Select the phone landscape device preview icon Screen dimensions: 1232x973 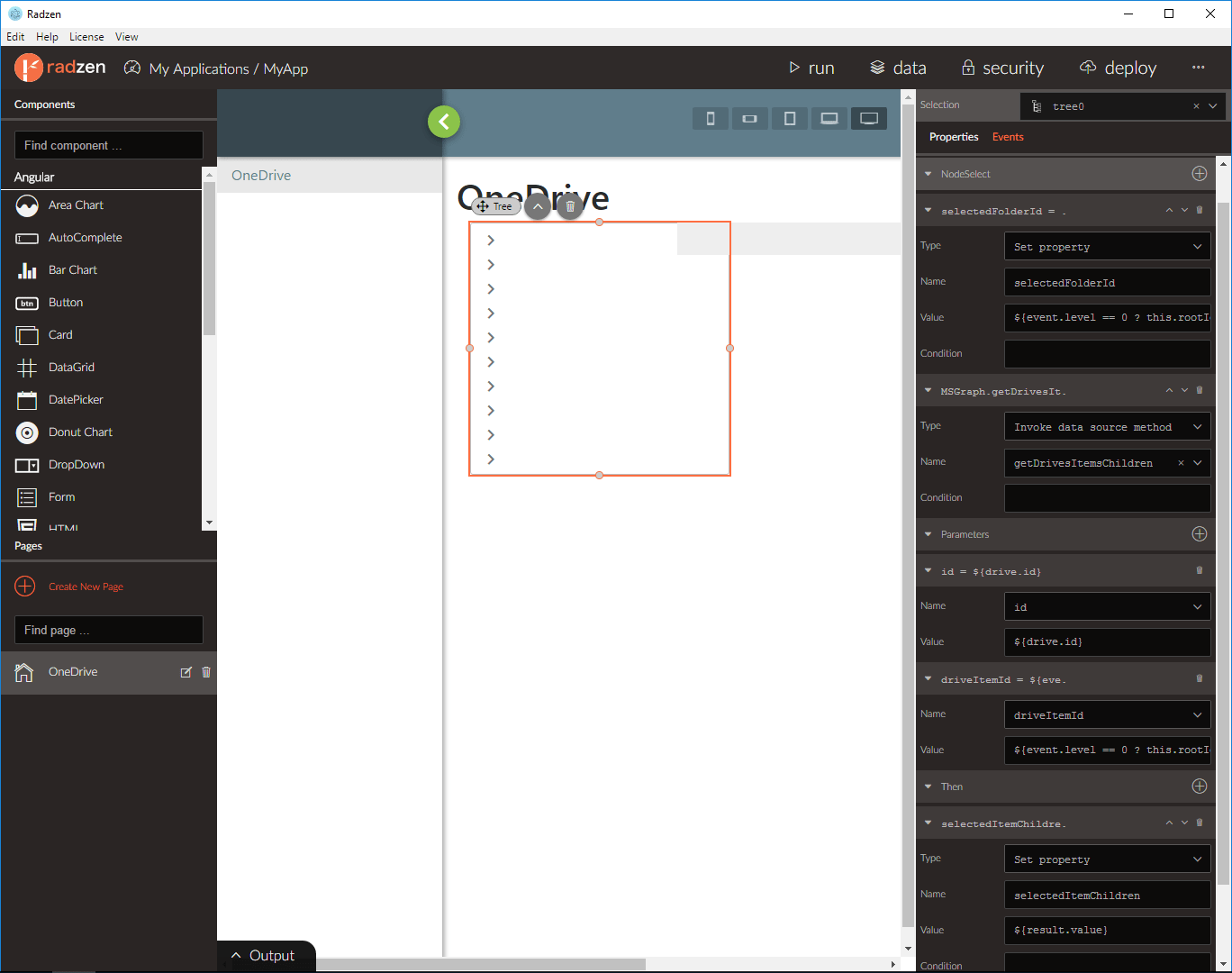tap(749, 119)
